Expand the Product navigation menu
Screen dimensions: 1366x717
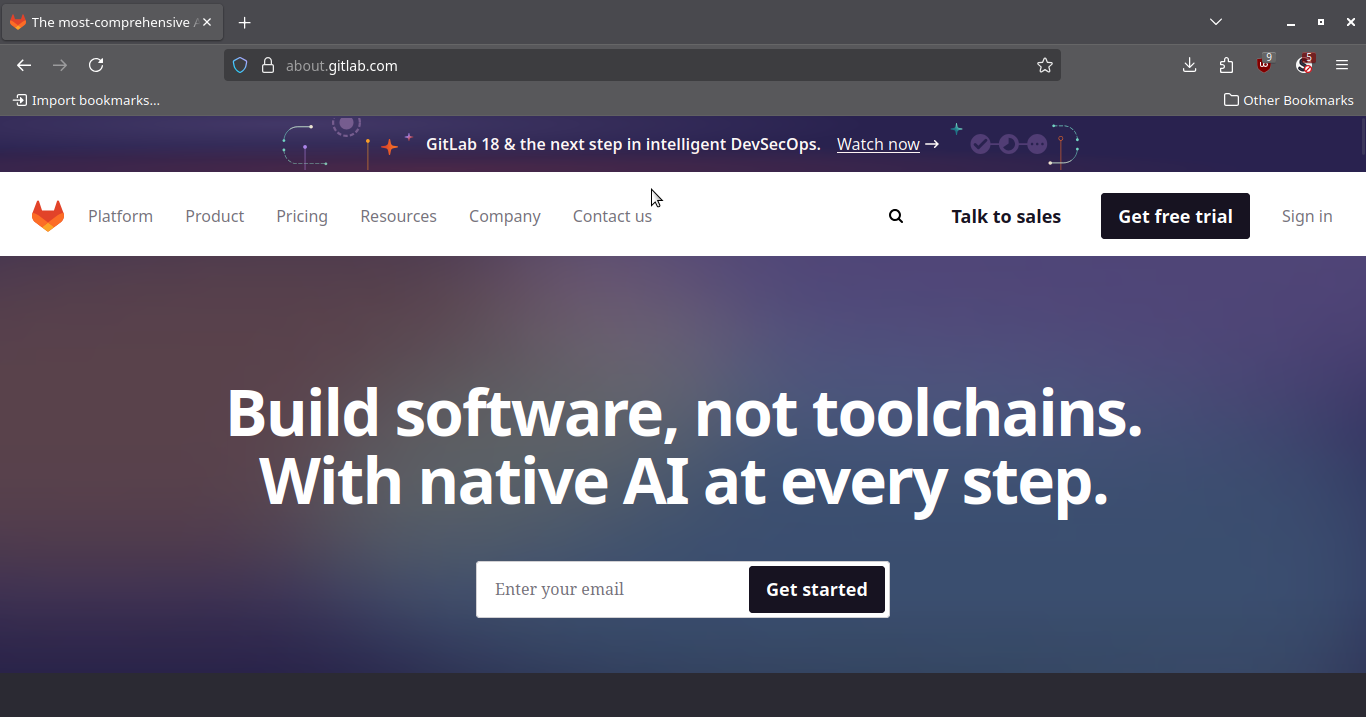(214, 216)
